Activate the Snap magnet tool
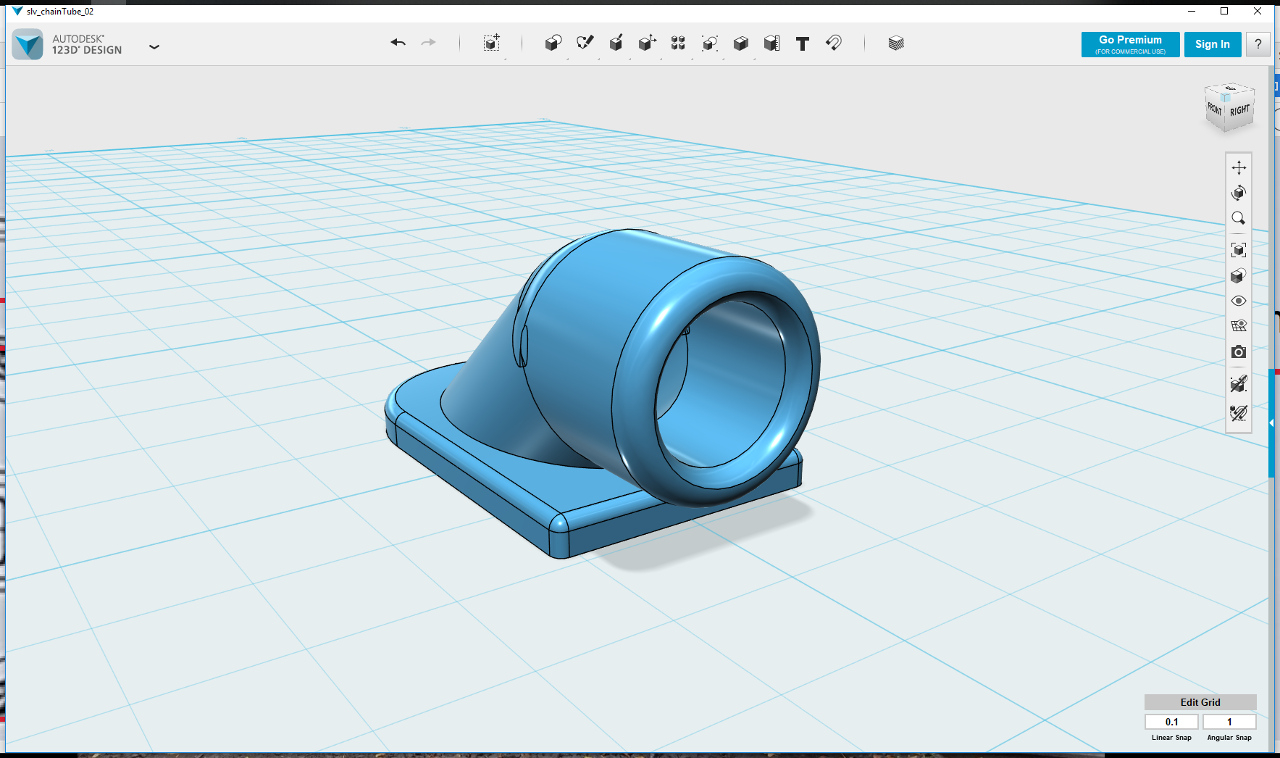 [834, 43]
